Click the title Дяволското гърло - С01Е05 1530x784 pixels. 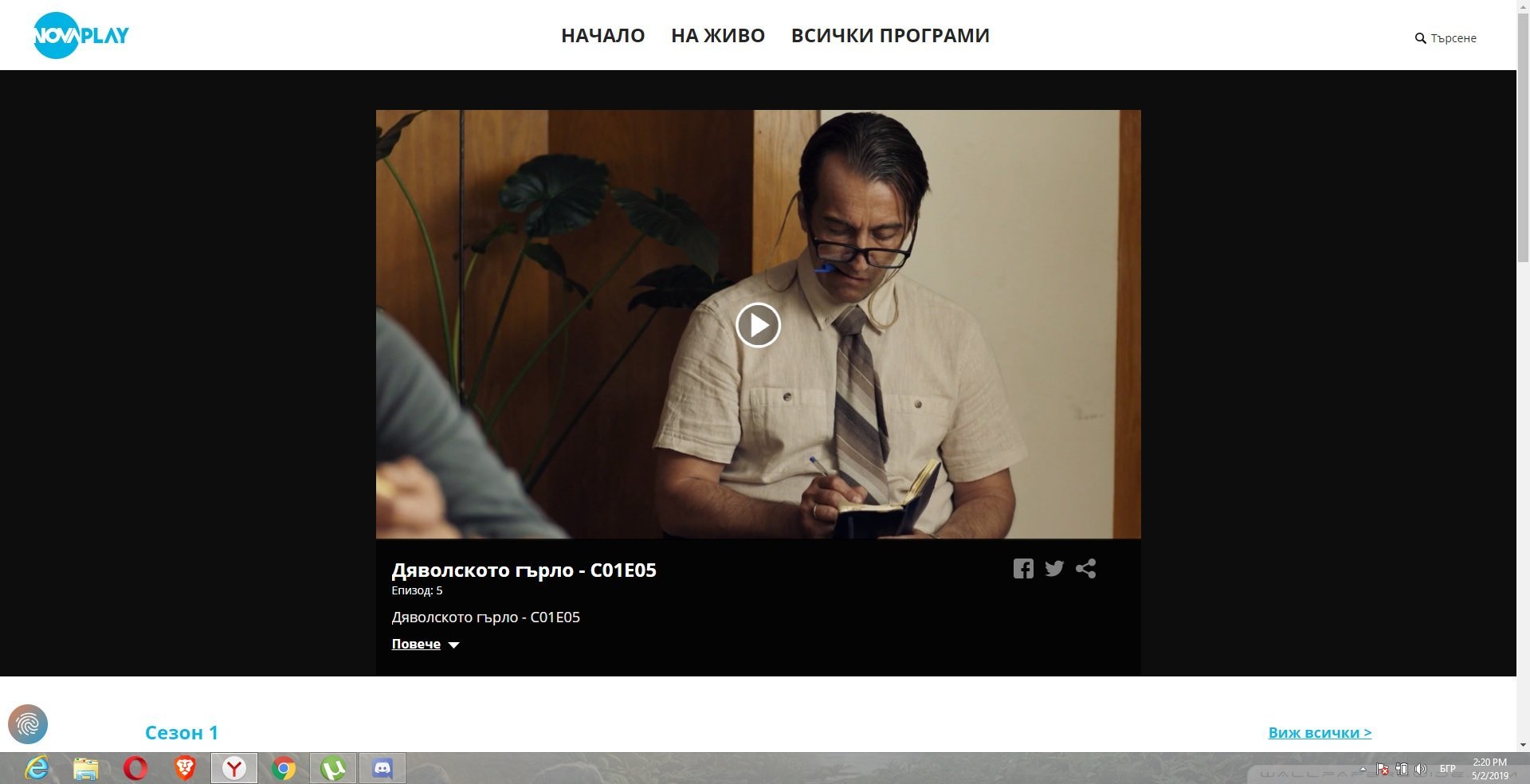pyautogui.click(x=524, y=570)
